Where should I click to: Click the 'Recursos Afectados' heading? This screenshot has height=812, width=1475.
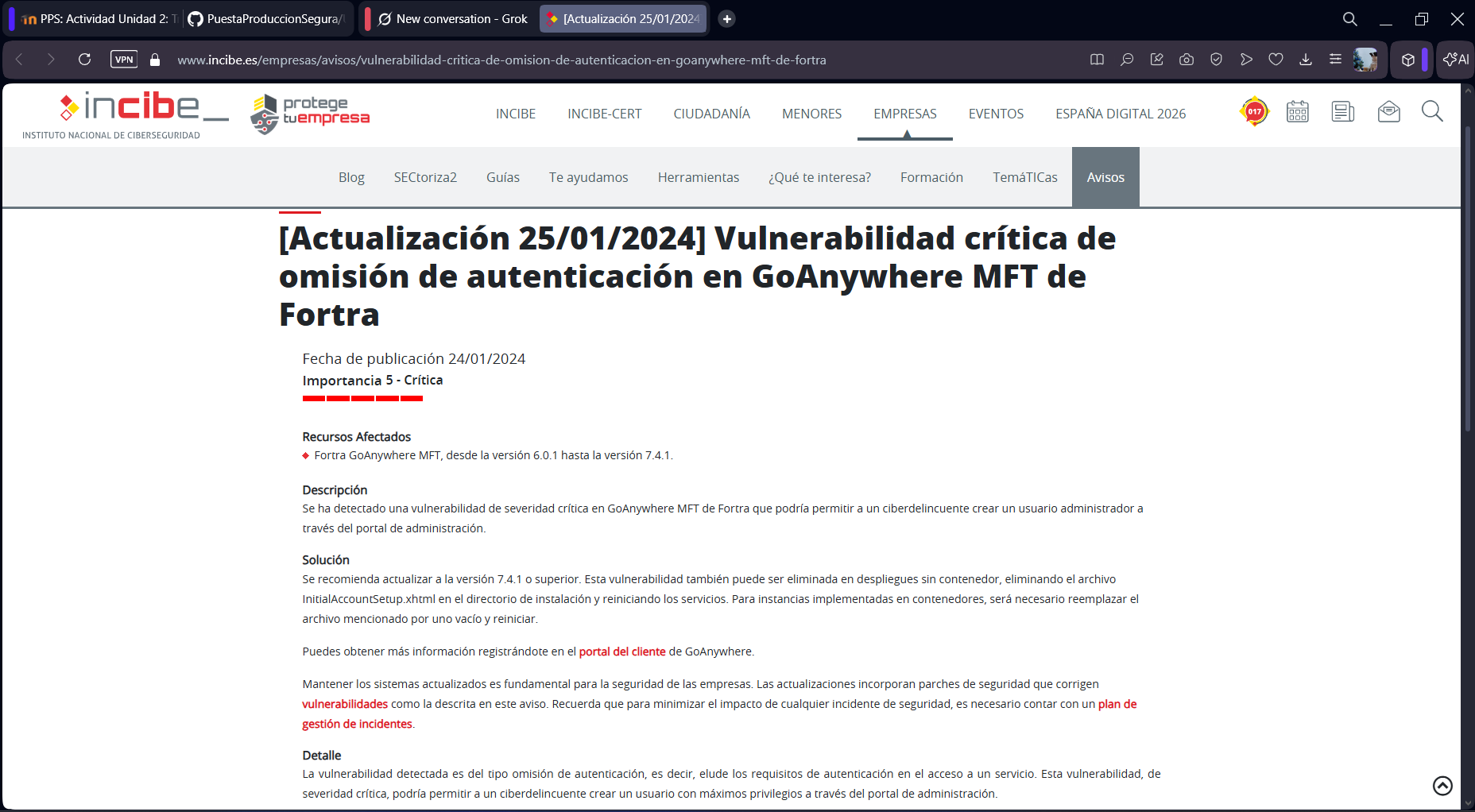357,436
